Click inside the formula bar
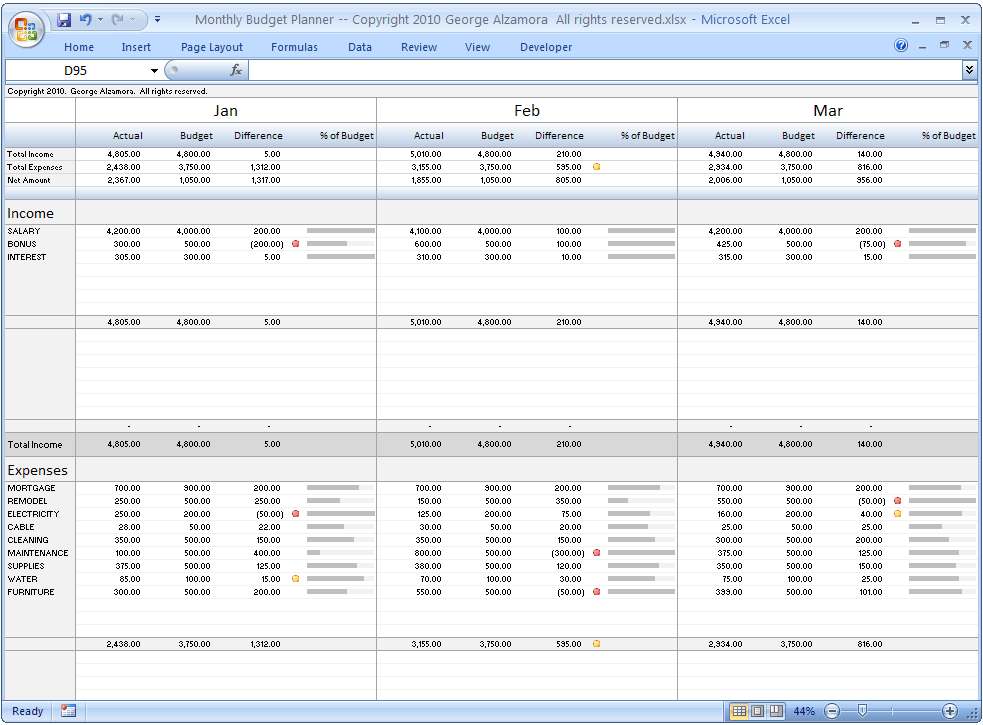Viewport: 983px width, 725px height. pyautogui.click(x=605, y=71)
